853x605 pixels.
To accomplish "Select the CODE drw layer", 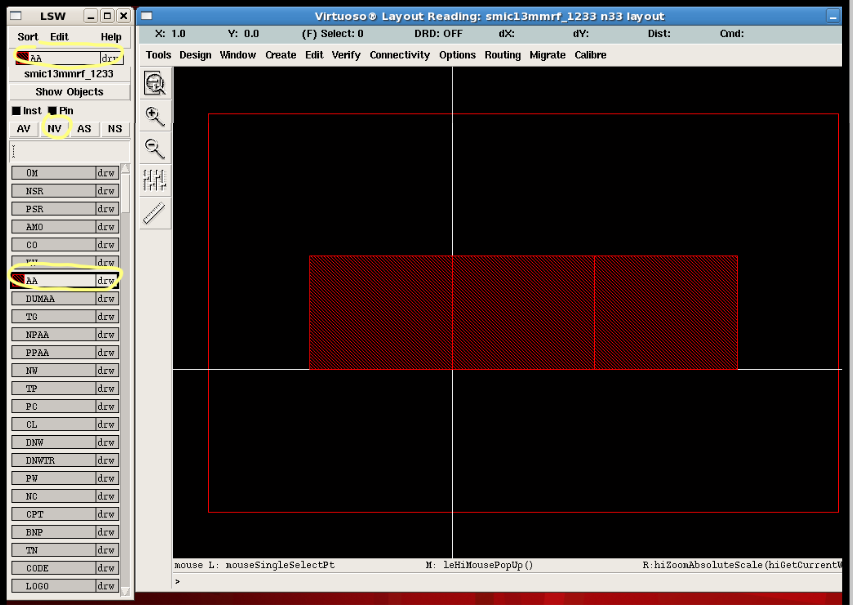I will click(x=65, y=568).
